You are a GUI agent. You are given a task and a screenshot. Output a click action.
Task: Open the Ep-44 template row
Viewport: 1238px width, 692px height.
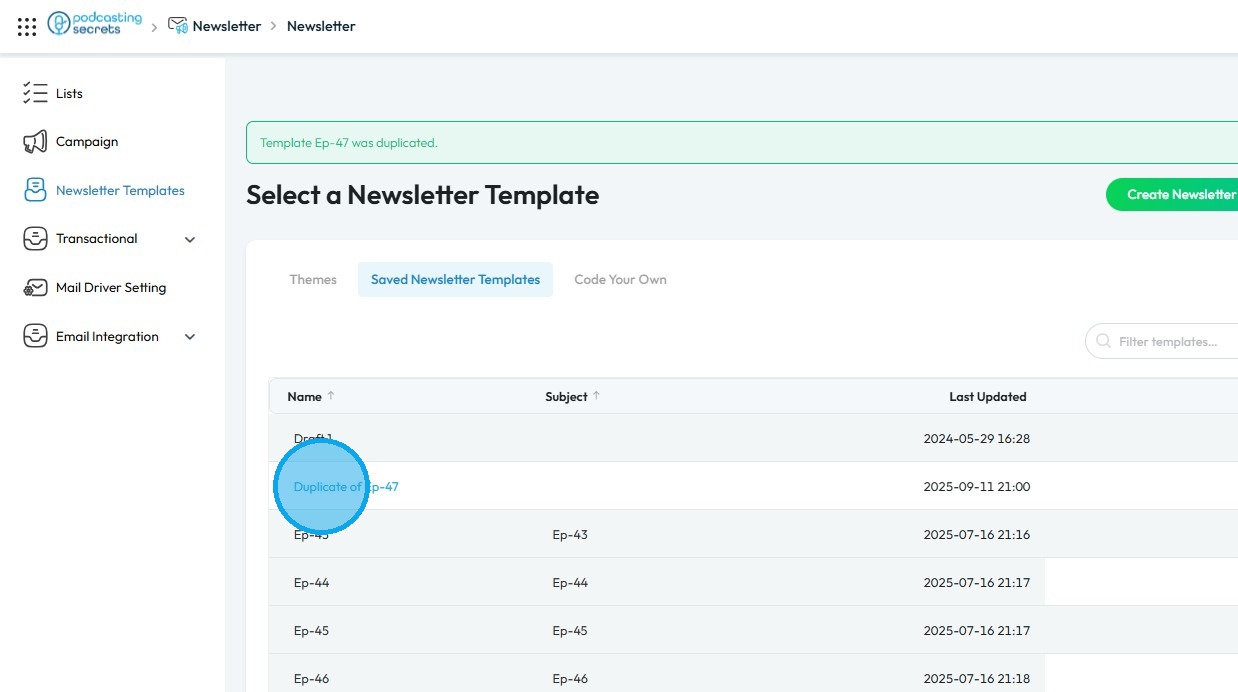(x=312, y=583)
